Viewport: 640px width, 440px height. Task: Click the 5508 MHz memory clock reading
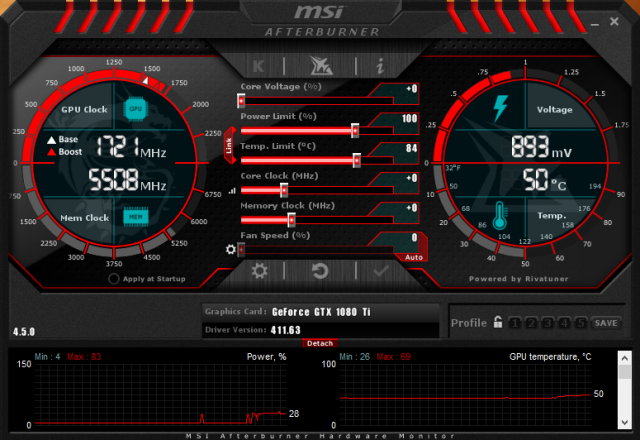coord(127,180)
